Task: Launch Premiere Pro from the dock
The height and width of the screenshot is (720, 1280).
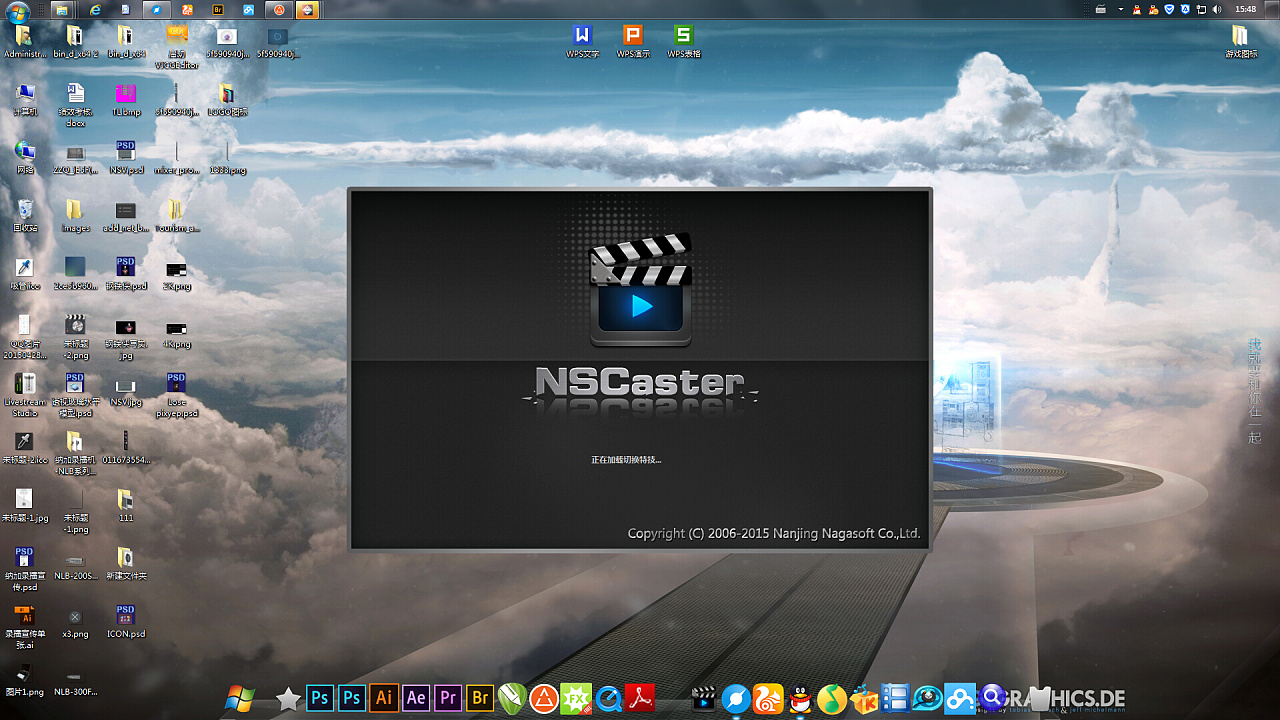Action: (x=447, y=698)
